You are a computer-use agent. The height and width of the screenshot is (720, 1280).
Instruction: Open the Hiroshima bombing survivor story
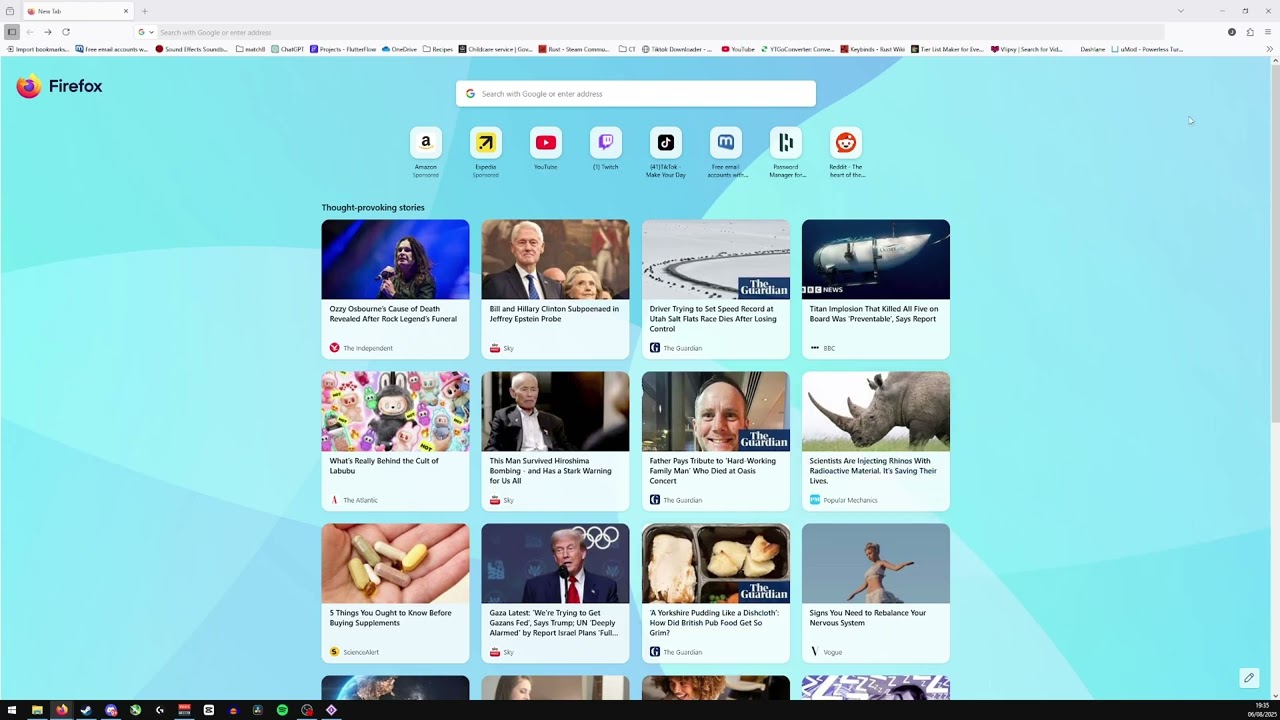click(555, 441)
